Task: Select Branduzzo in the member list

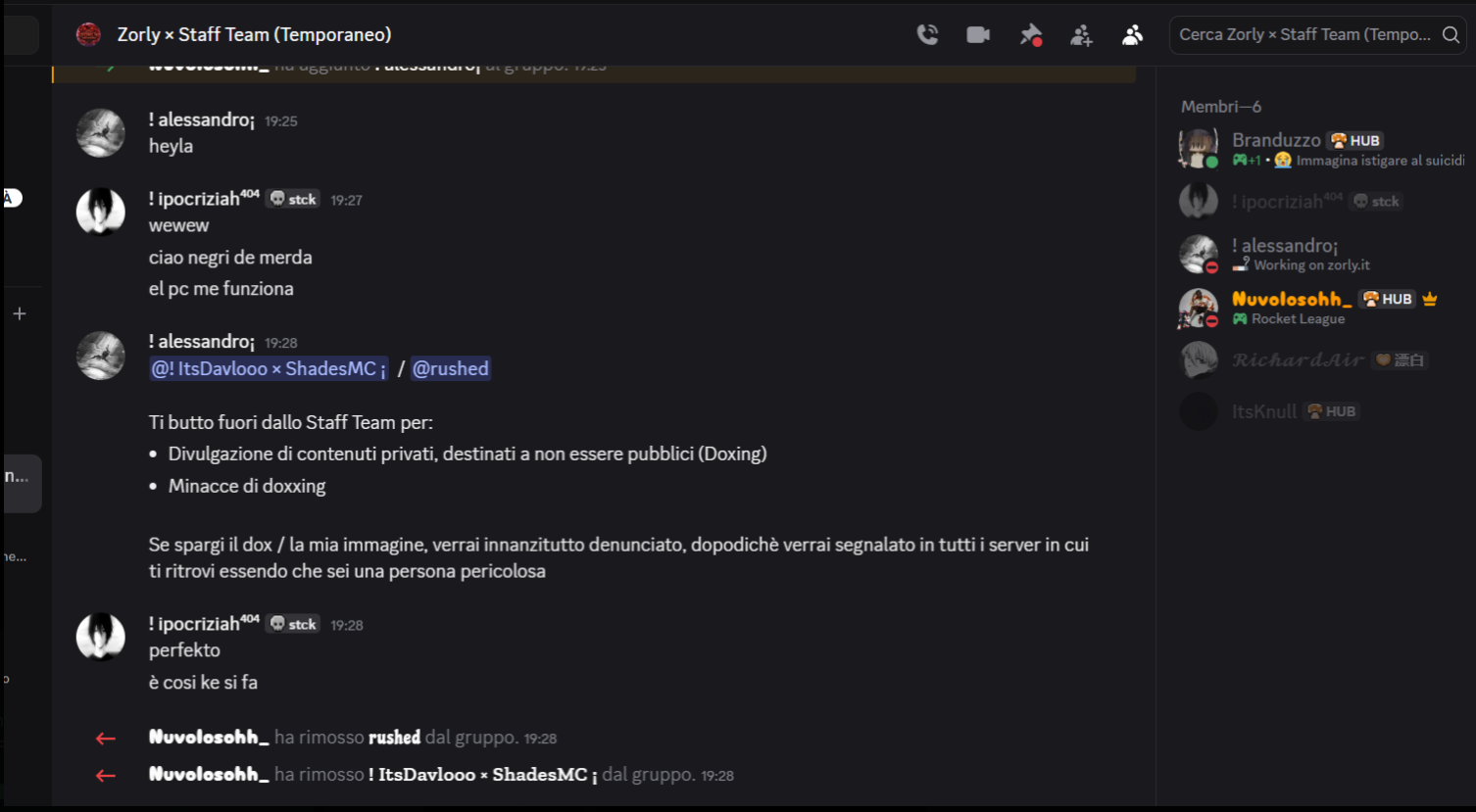Action: pos(1275,140)
